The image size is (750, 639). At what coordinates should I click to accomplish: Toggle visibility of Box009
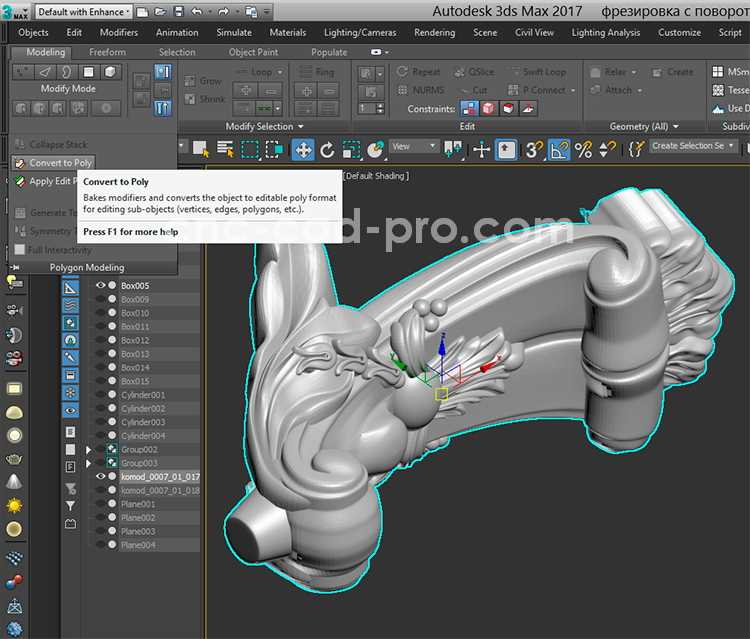tap(100, 299)
